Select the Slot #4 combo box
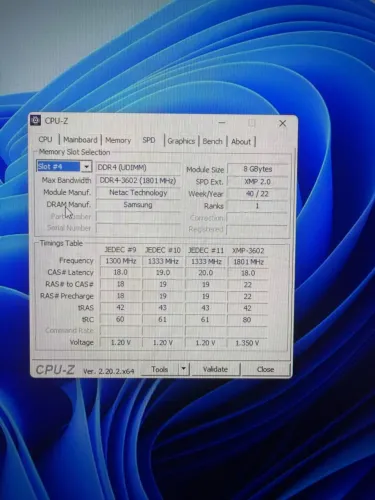 coord(64,166)
